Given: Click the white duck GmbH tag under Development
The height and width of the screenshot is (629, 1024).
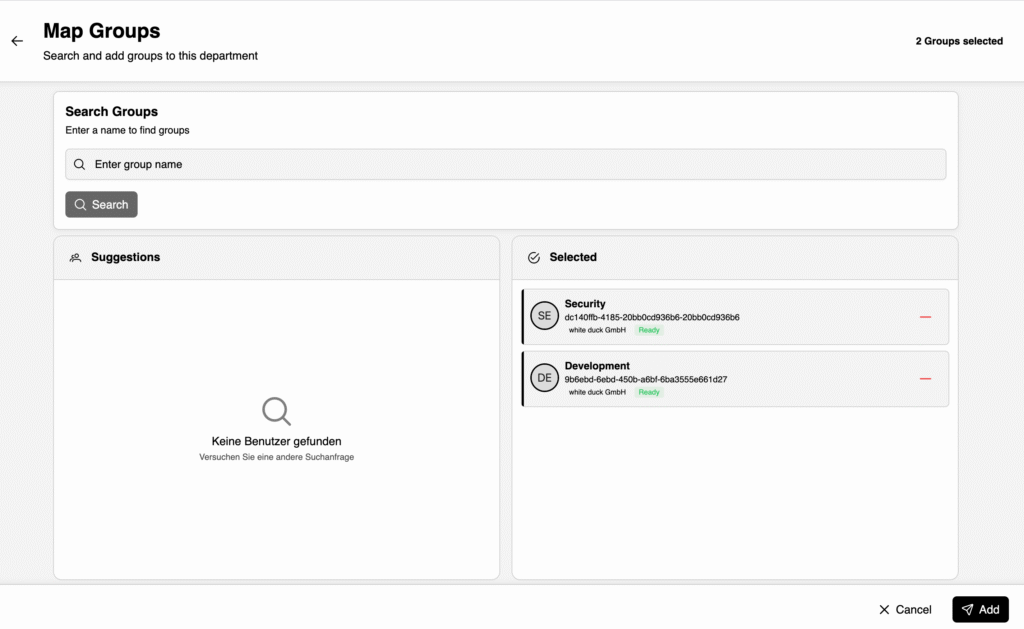Looking at the screenshot, I should [x=597, y=392].
